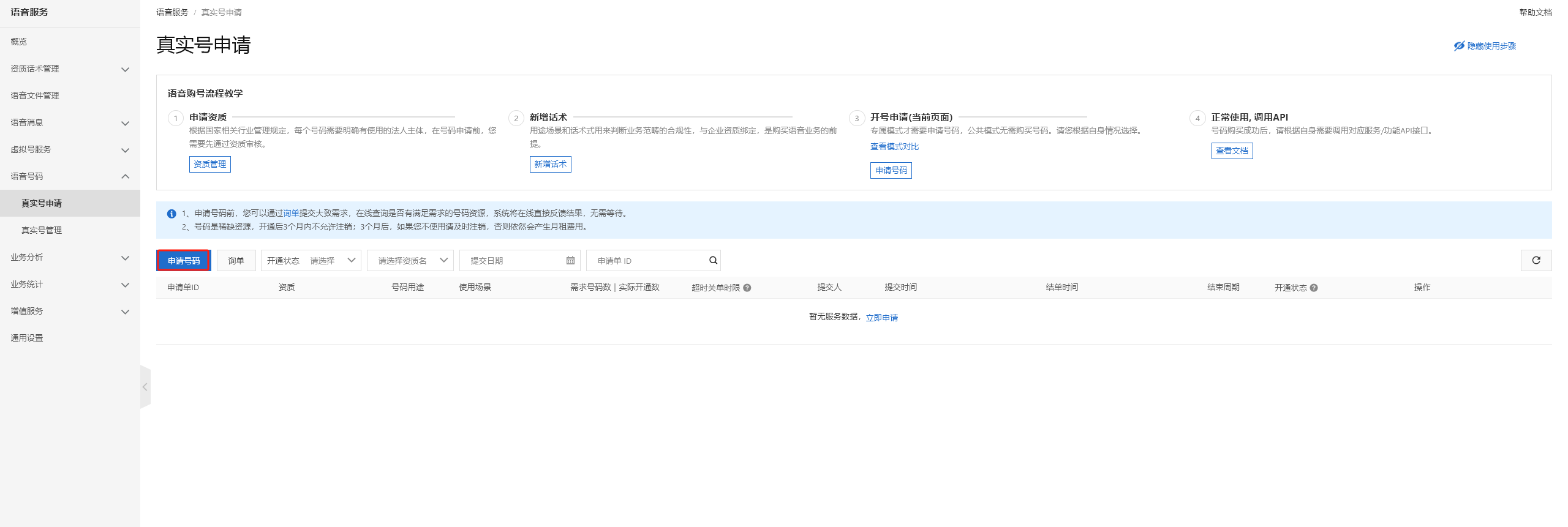The height and width of the screenshot is (527, 1568).
Task: Open 真实号管理 in the sidebar
Action: pyautogui.click(x=42, y=230)
